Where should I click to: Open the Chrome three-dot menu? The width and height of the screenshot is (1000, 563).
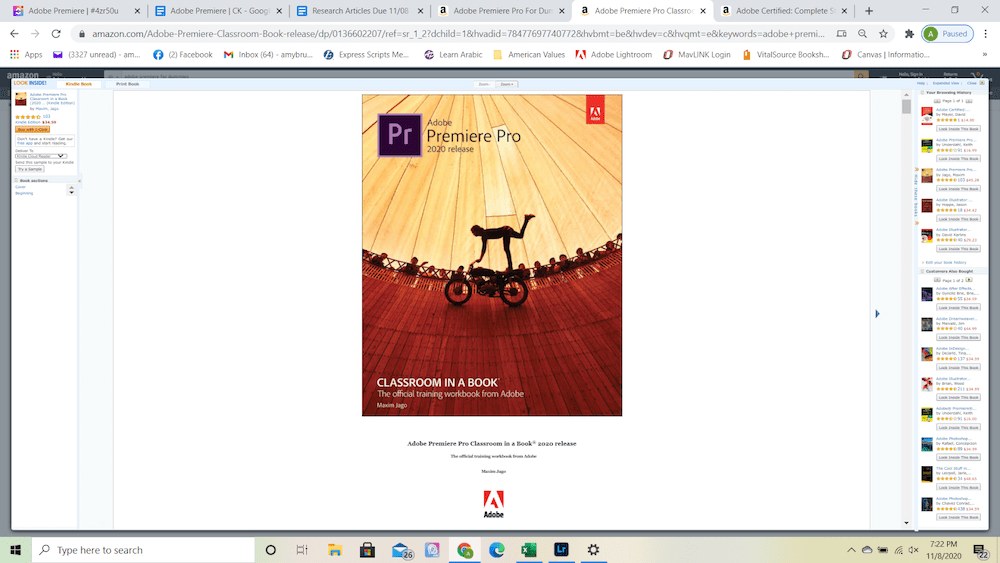(985, 34)
